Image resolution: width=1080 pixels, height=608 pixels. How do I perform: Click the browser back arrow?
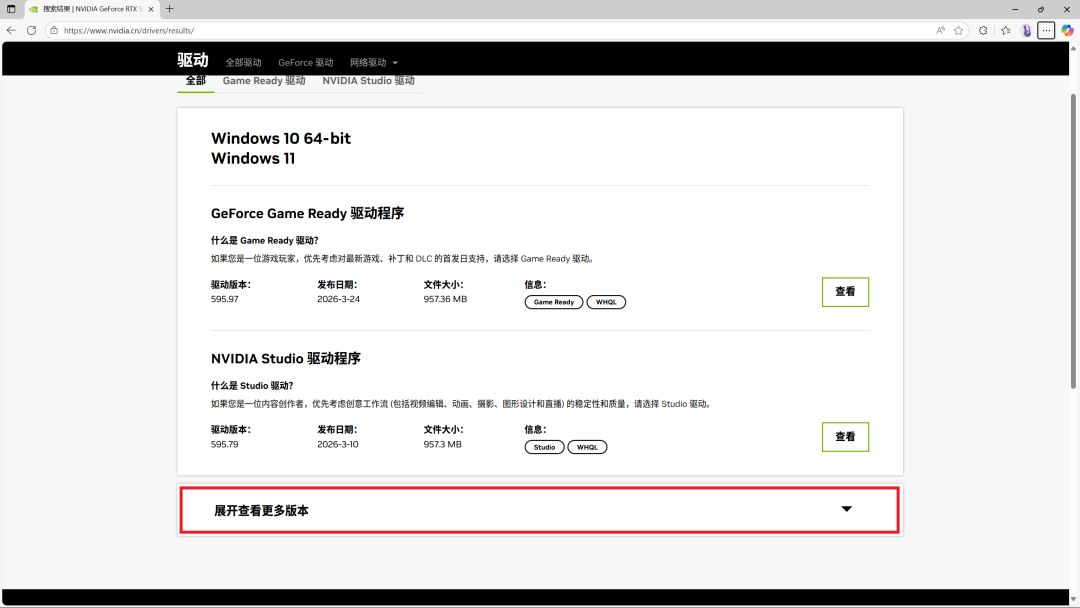[x=11, y=30]
